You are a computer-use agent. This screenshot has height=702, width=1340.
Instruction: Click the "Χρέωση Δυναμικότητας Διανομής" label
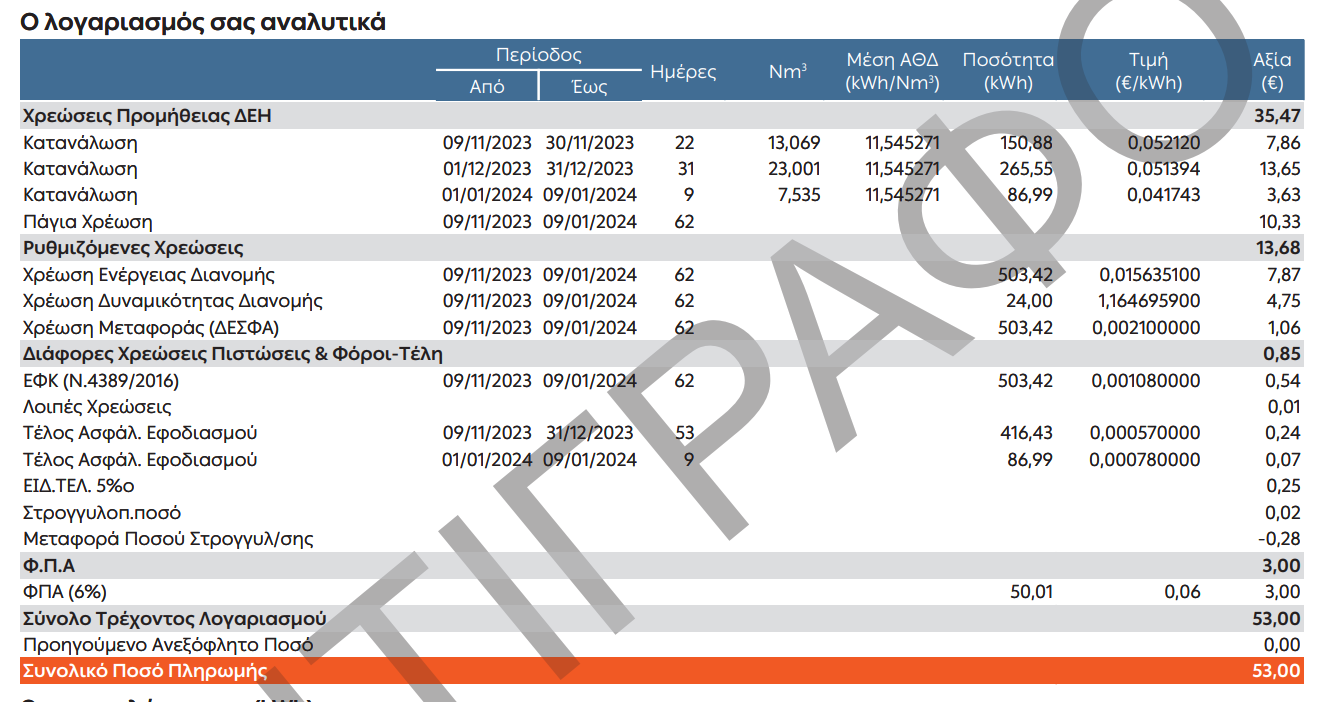(x=173, y=301)
